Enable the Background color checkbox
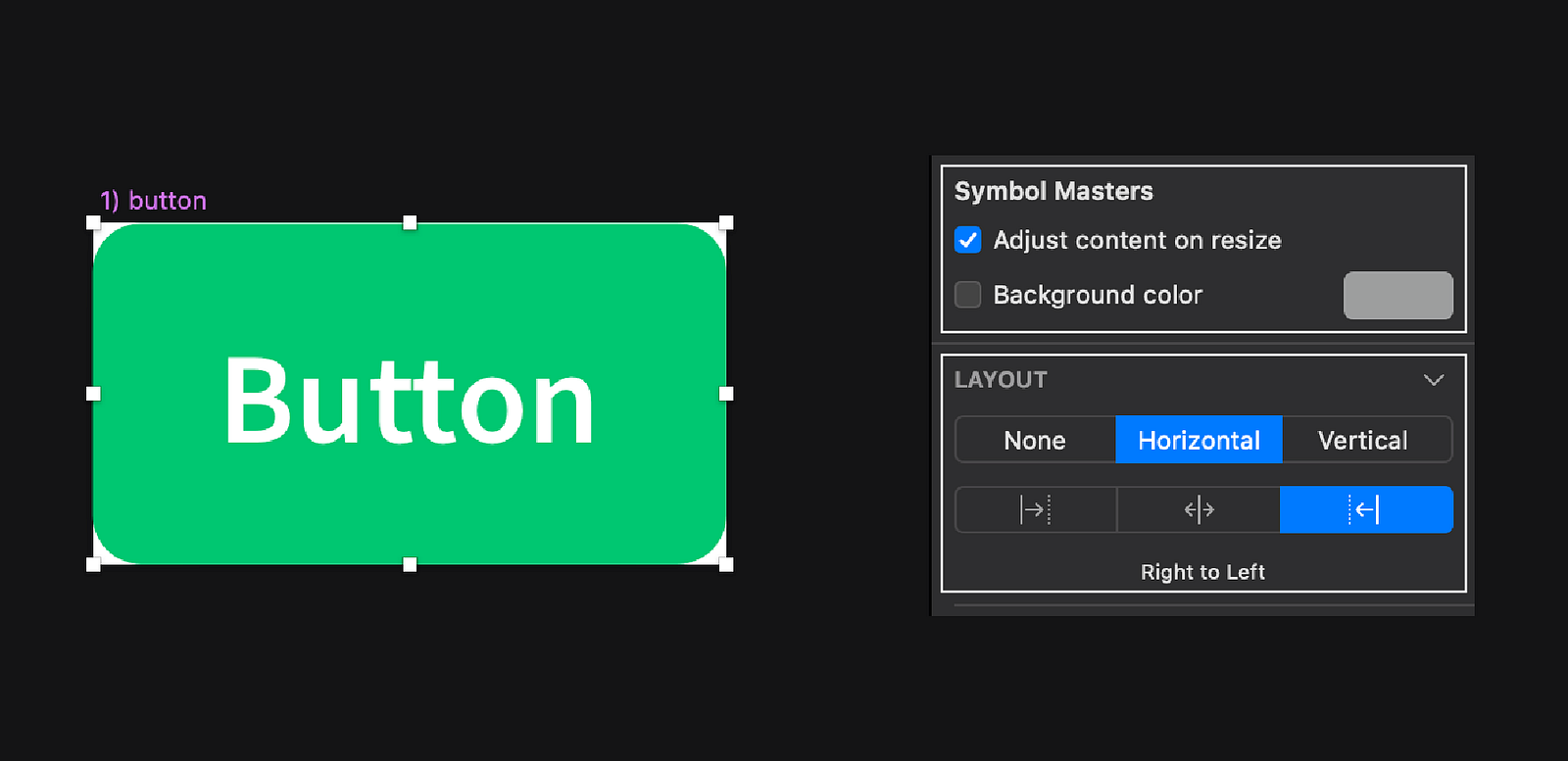Viewport: 1568px width, 761px height. [x=967, y=295]
